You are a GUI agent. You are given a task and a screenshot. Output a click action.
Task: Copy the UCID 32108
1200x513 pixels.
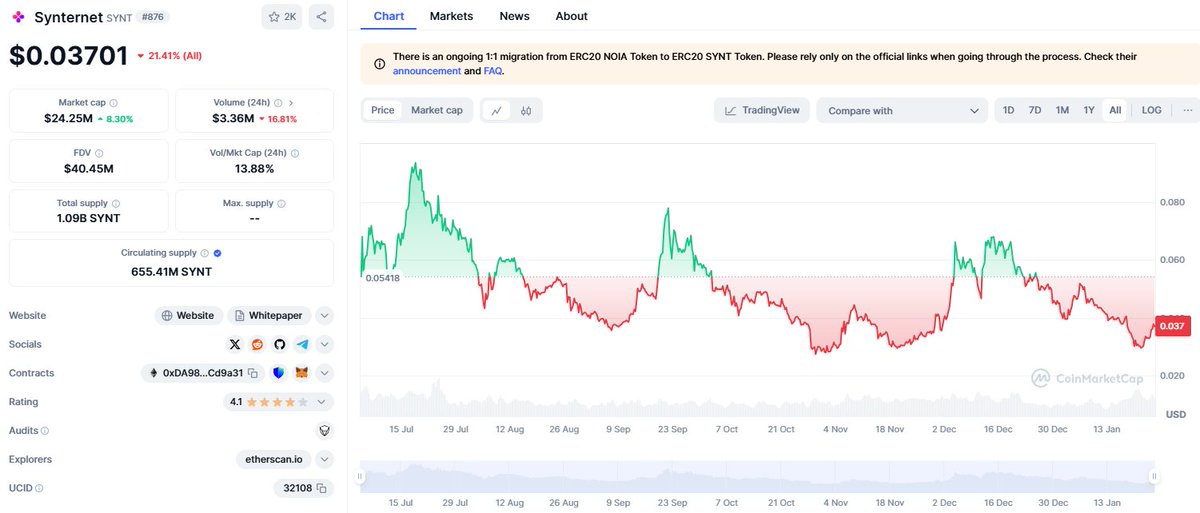pos(323,488)
